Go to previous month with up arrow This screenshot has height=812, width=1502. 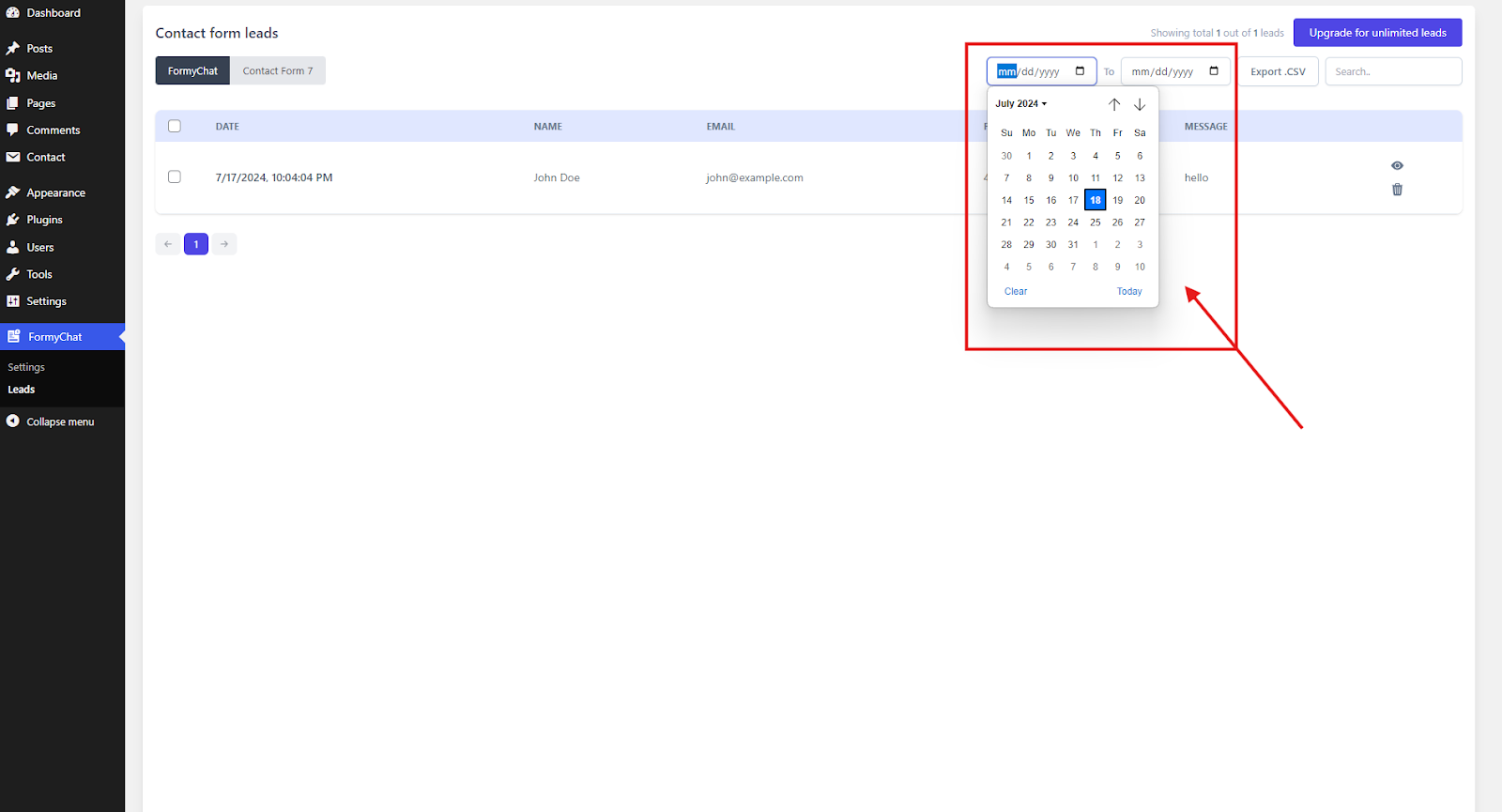tap(1114, 104)
